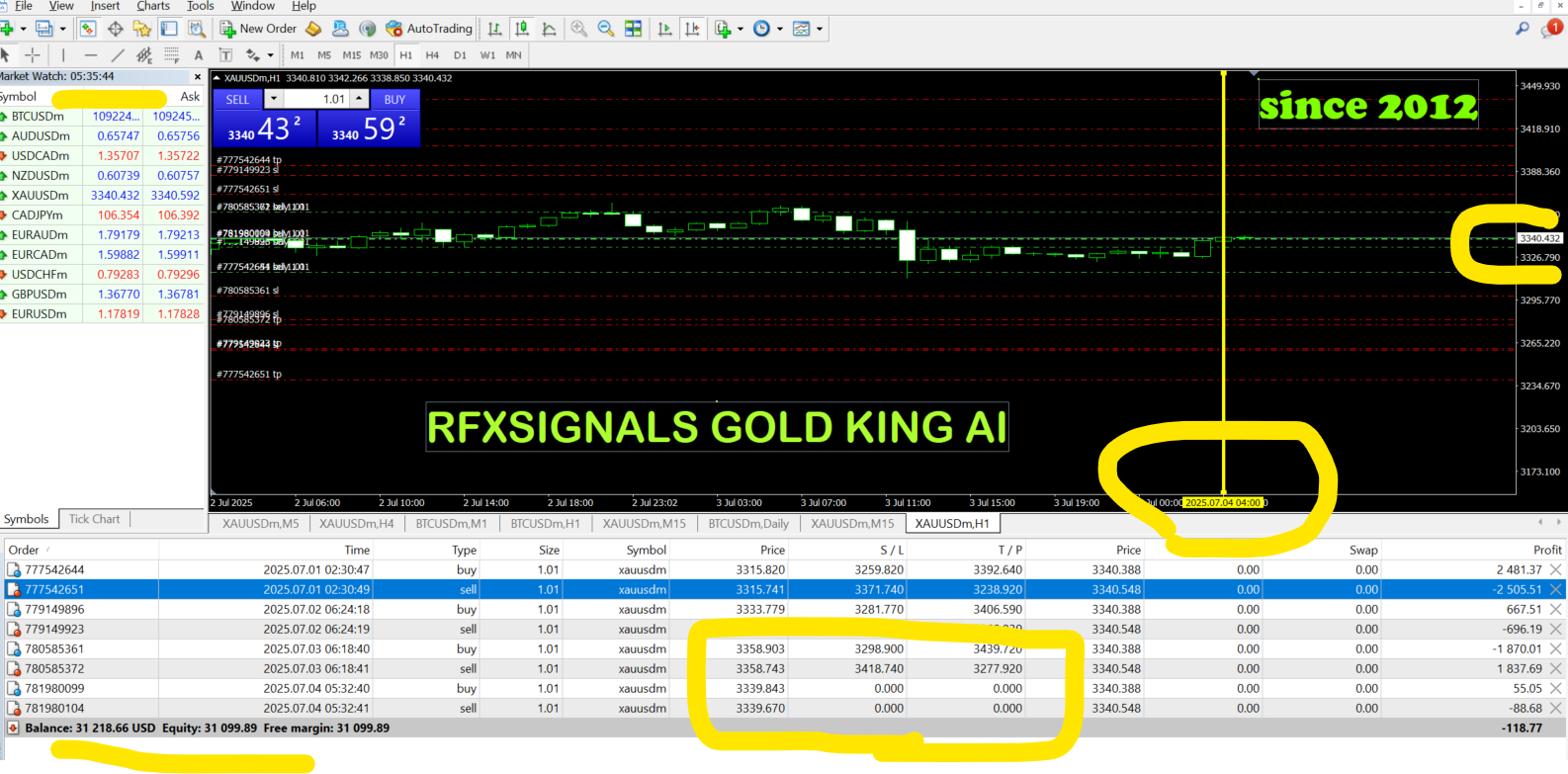Switch chart to Candlesticks type

coord(522,29)
